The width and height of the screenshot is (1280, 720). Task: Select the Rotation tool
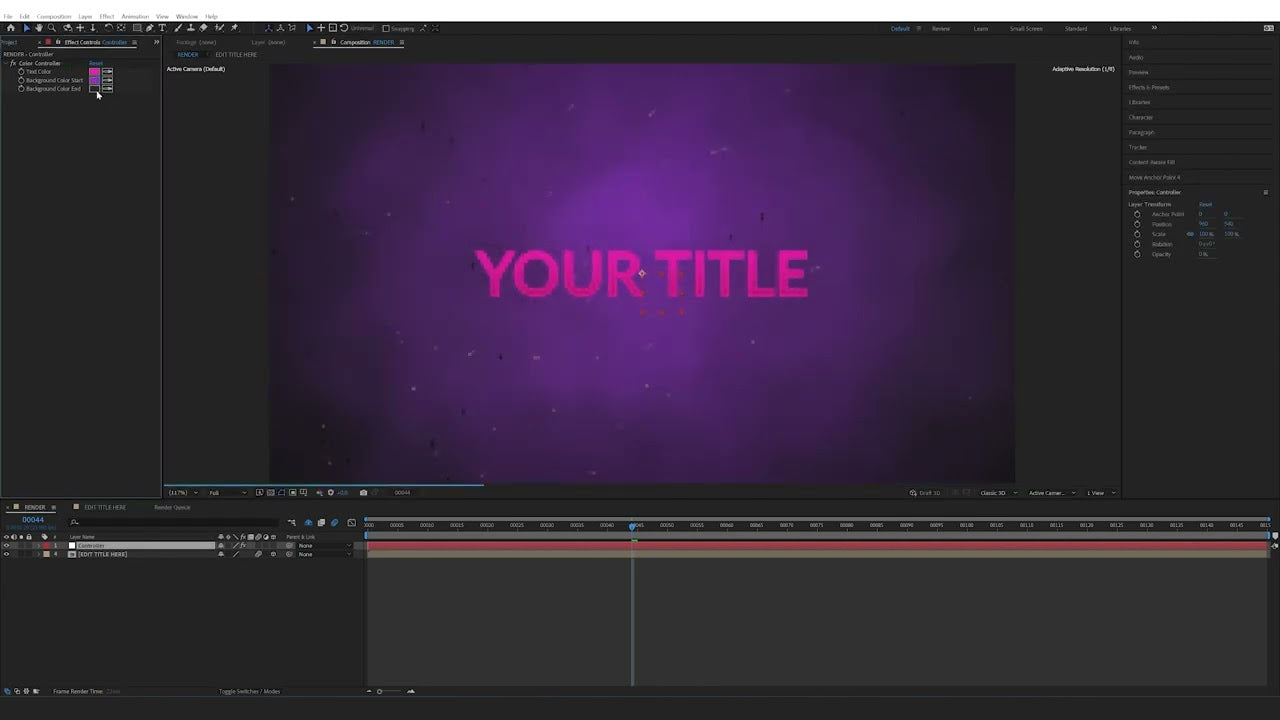pos(108,28)
